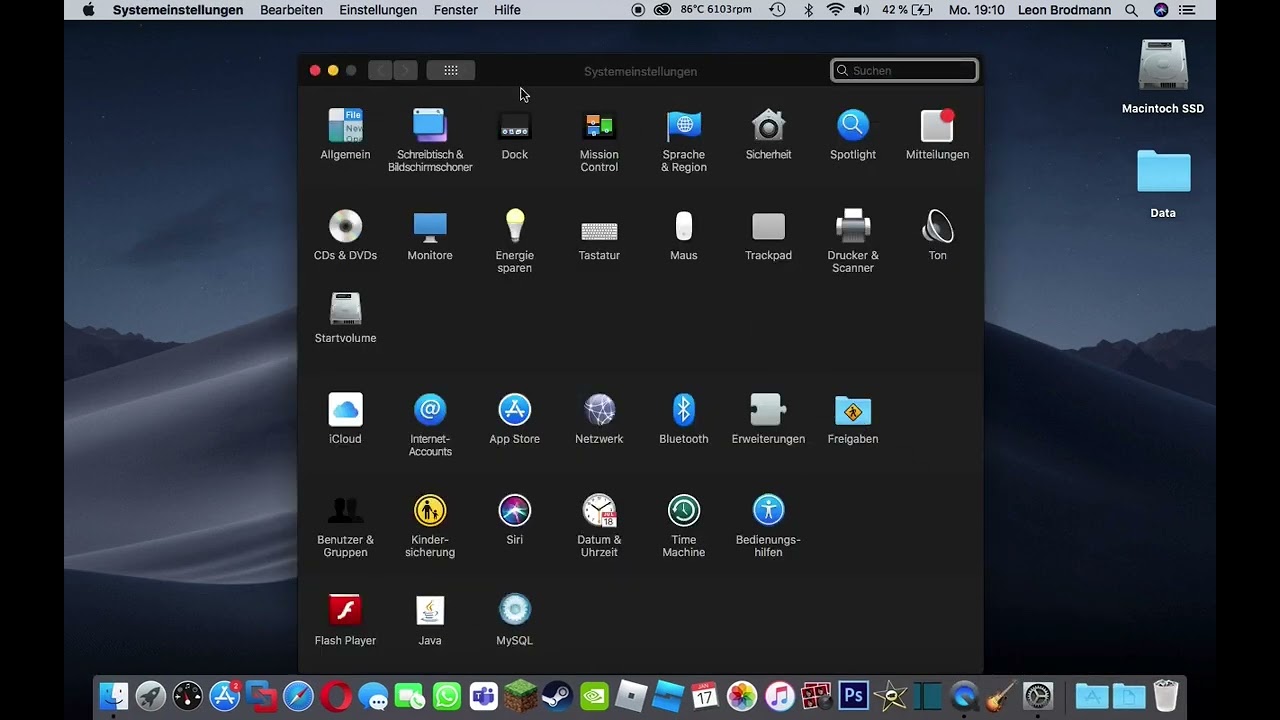The image size is (1280, 720).
Task: Open Finder from the Dock
Action: click(x=114, y=696)
